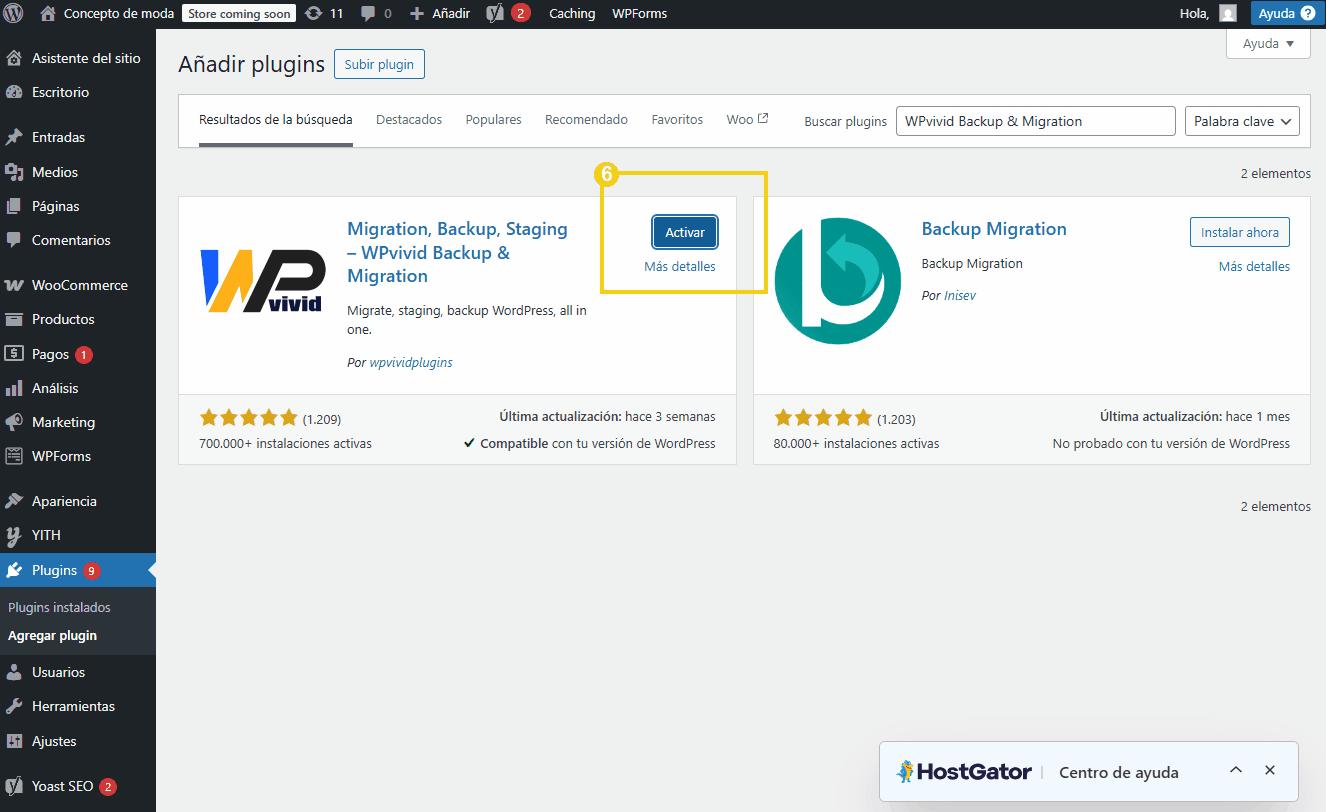Open the Añadir new content menu
Viewport: 1326px width, 812px height.
[x=440, y=14]
